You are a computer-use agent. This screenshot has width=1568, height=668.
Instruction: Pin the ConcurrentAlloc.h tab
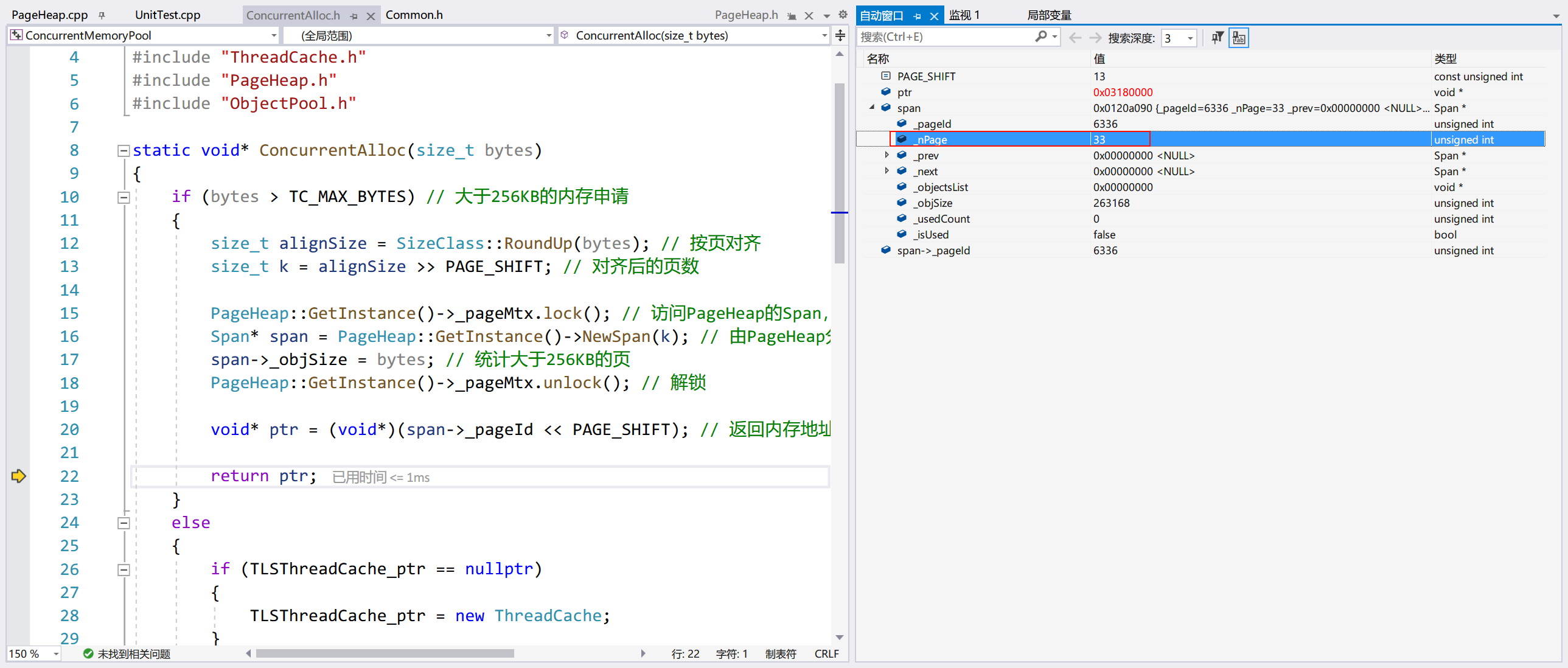(x=354, y=16)
